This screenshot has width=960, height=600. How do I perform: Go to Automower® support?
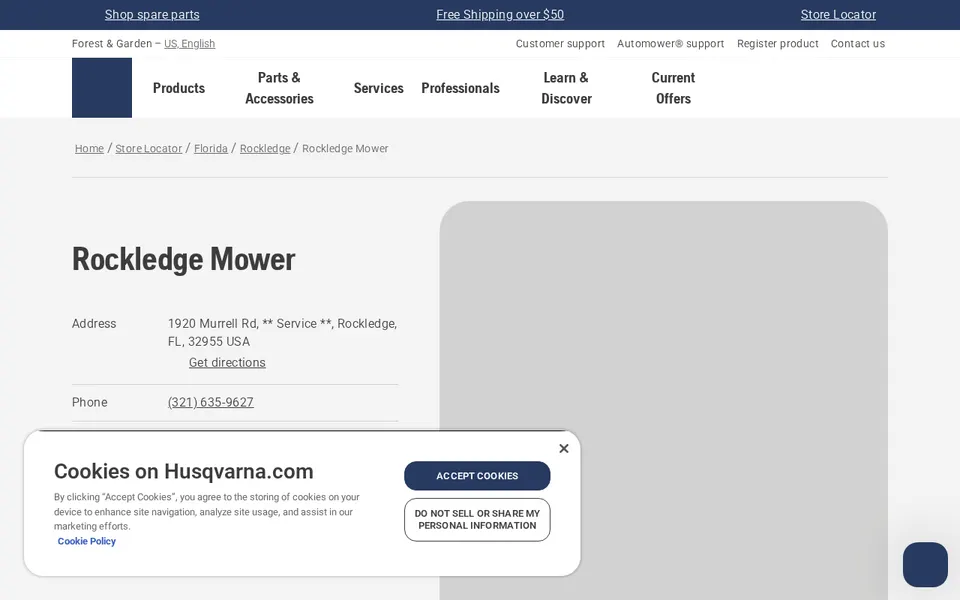click(670, 43)
